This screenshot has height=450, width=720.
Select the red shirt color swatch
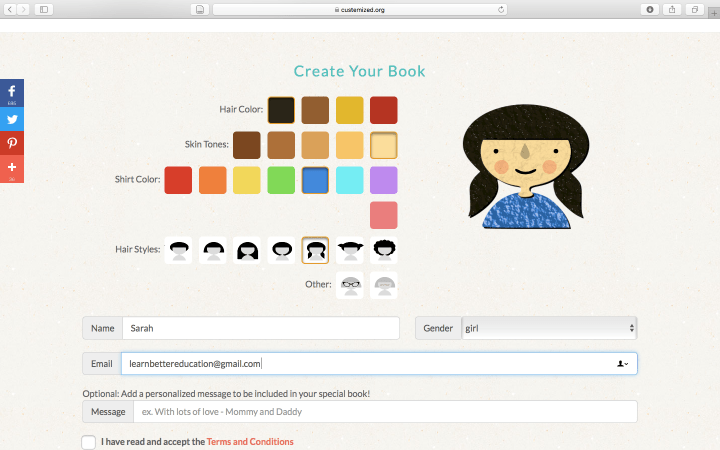coord(178,180)
